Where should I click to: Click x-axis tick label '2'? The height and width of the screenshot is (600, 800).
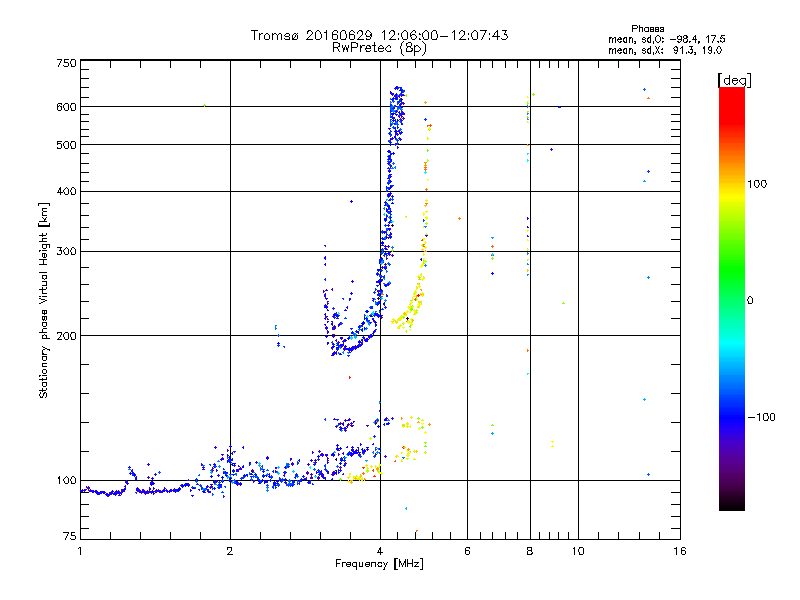(230, 551)
